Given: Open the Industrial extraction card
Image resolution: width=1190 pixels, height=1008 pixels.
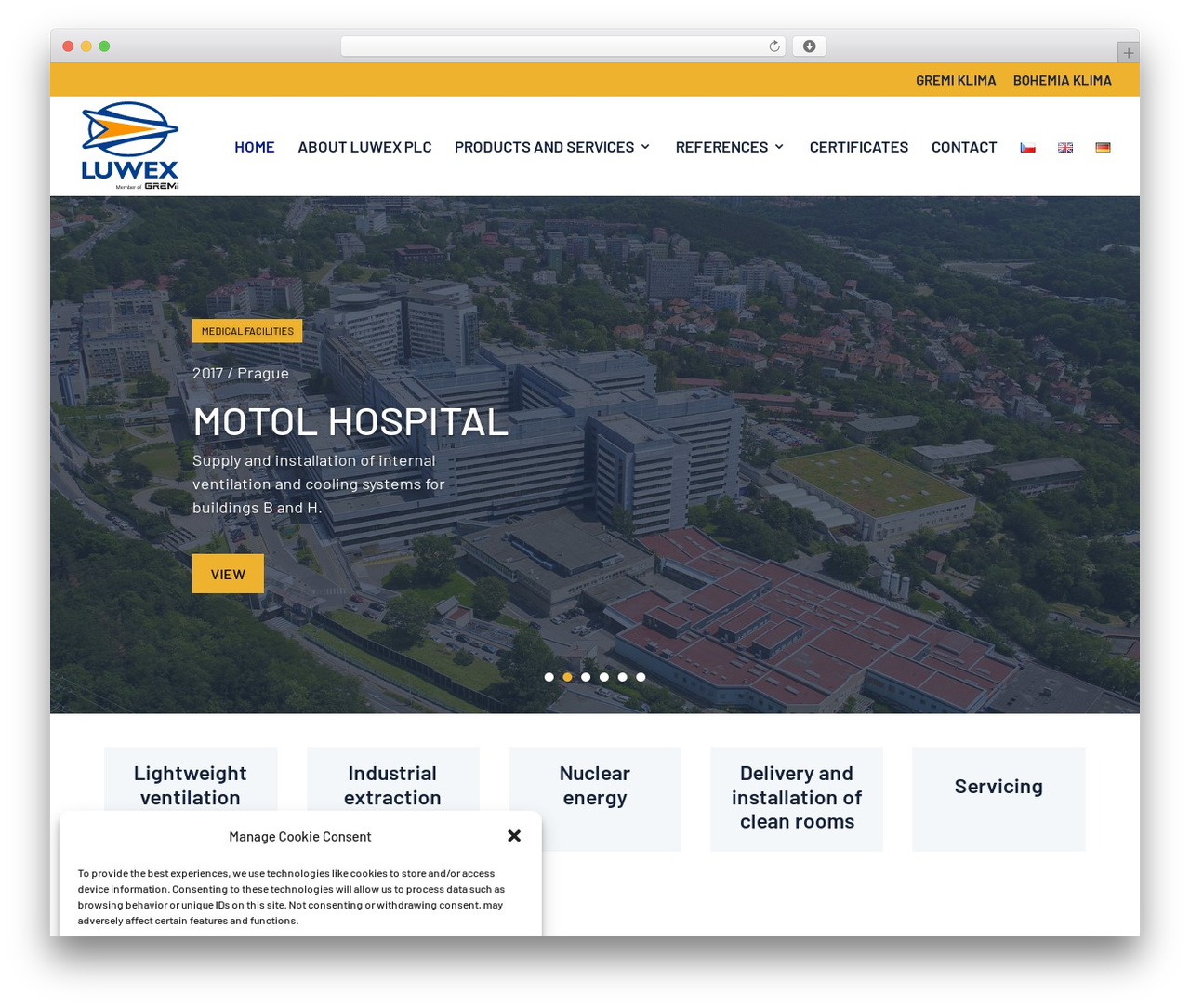Looking at the screenshot, I should point(392,785).
